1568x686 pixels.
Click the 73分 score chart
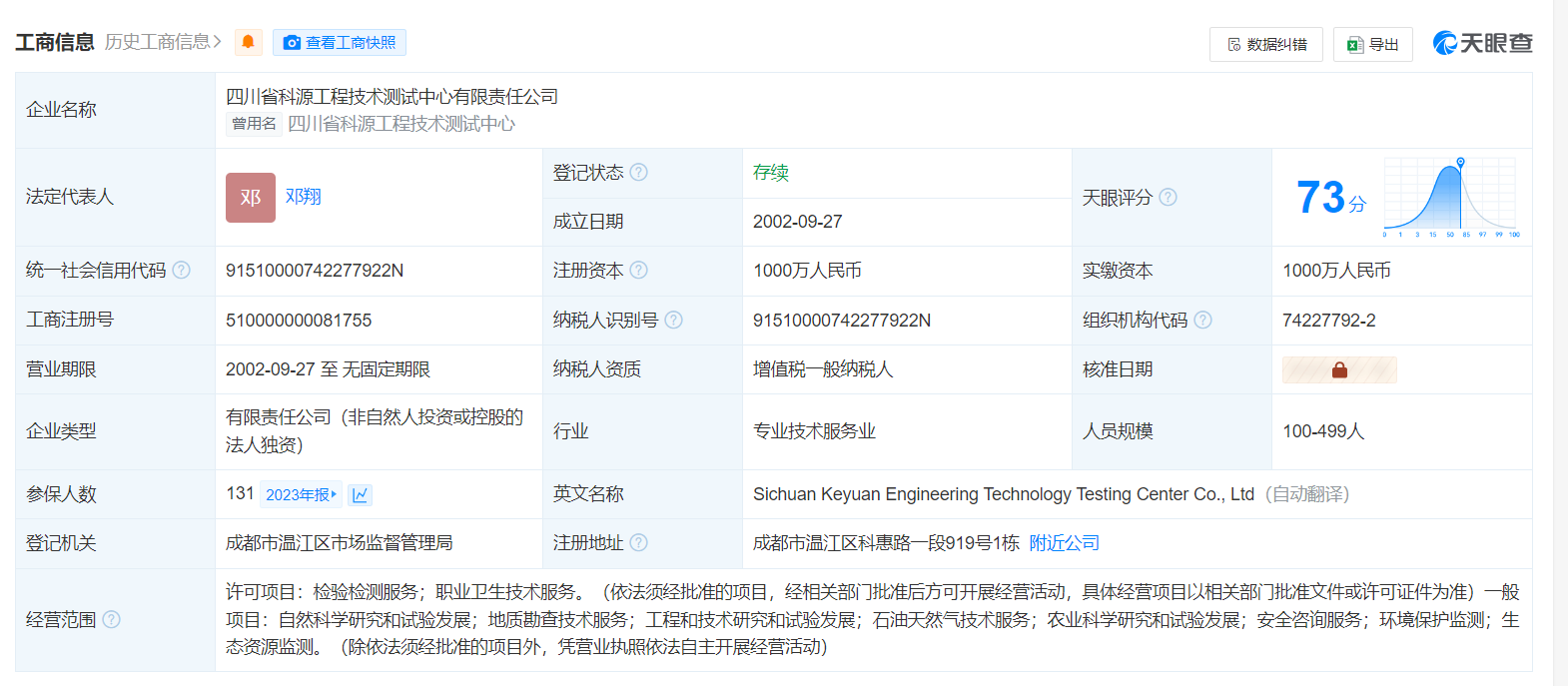pos(1451,197)
